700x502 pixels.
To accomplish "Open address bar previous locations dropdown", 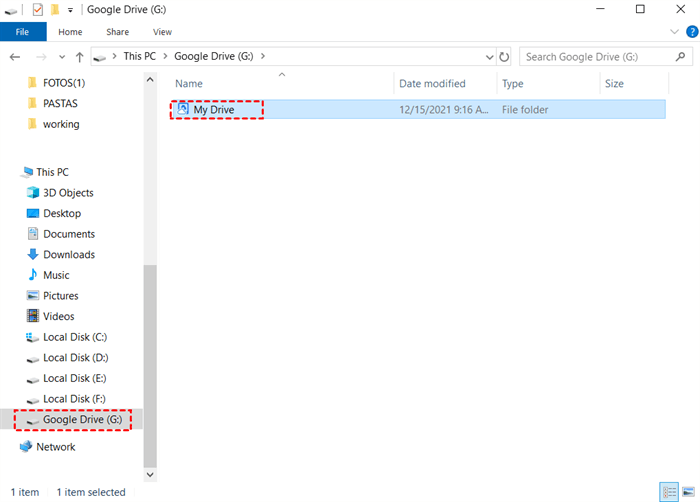I will click(489, 57).
